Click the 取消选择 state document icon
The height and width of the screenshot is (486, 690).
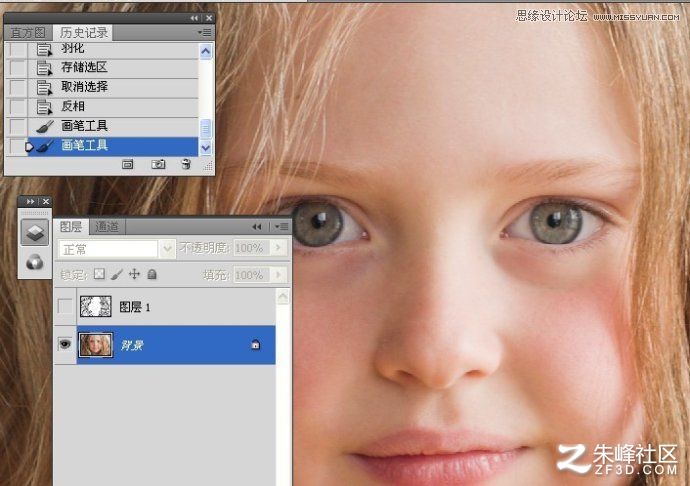pyautogui.click(x=44, y=88)
